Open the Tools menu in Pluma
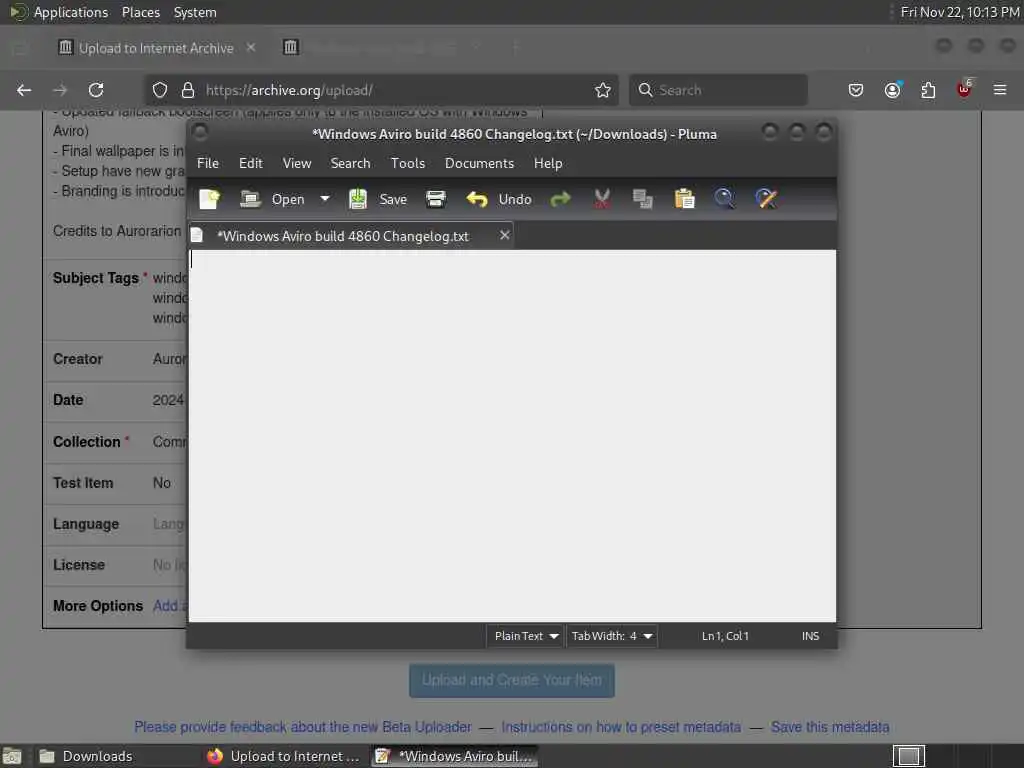1024x768 pixels. [x=408, y=163]
